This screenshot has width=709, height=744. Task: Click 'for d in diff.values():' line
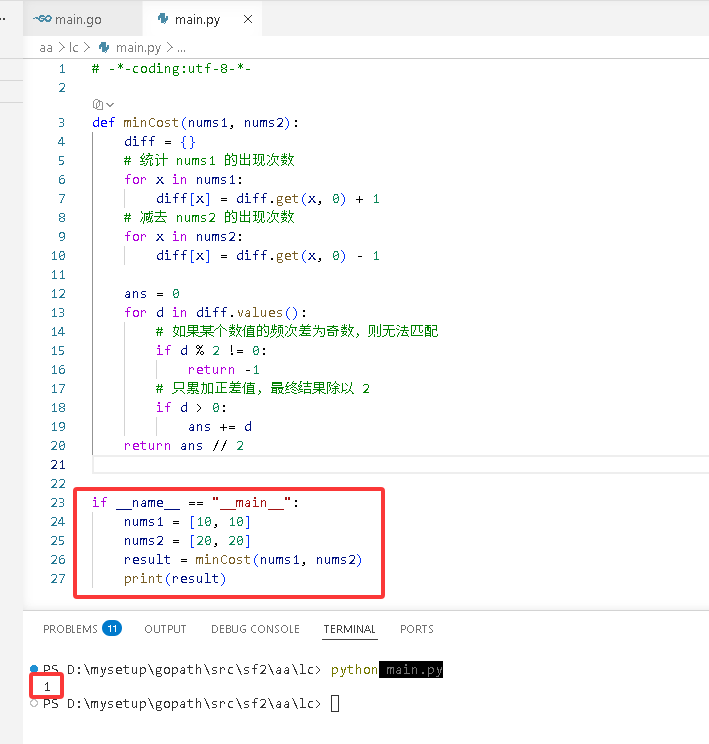click(215, 313)
